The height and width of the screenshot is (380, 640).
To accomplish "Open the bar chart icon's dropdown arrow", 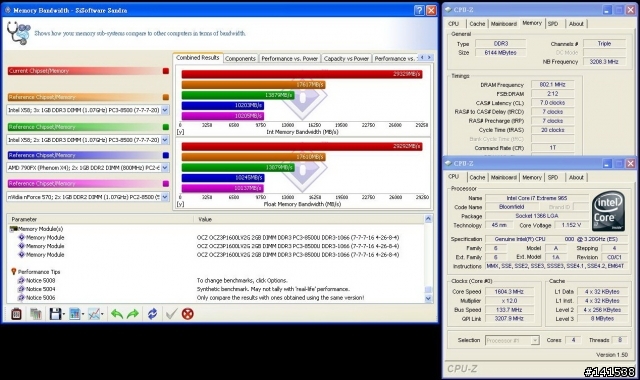I will click(x=83, y=314).
